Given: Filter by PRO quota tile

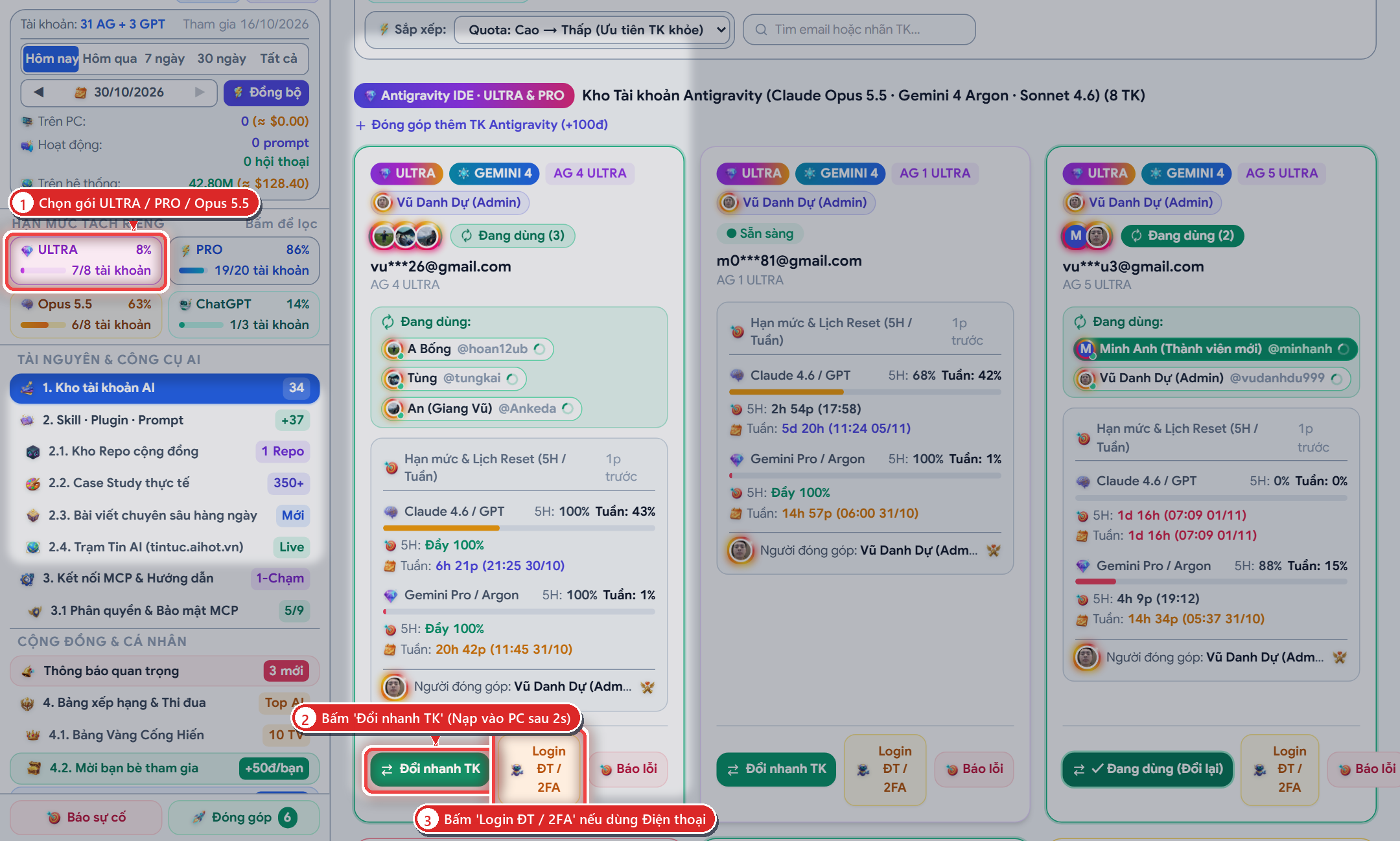Looking at the screenshot, I should pos(244,260).
